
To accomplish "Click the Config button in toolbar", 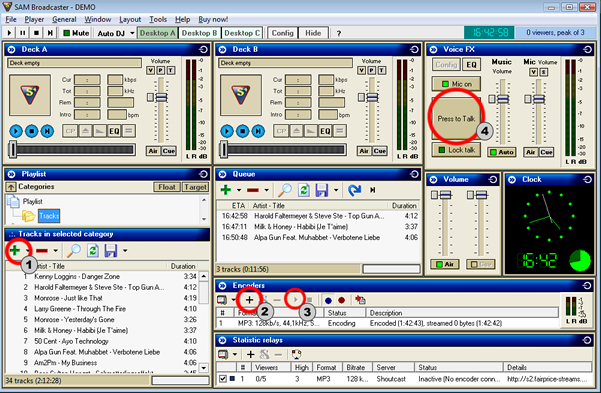I will click(x=282, y=33).
